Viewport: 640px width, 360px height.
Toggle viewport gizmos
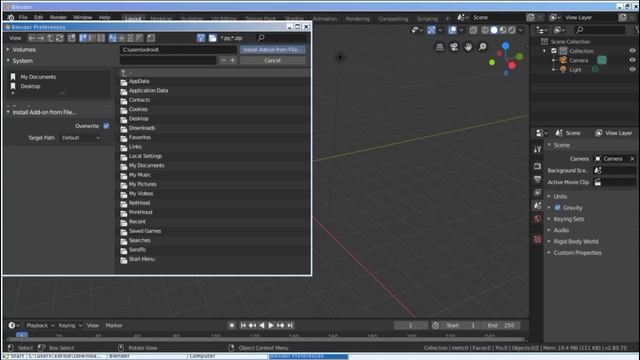pyautogui.click(x=431, y=30)
